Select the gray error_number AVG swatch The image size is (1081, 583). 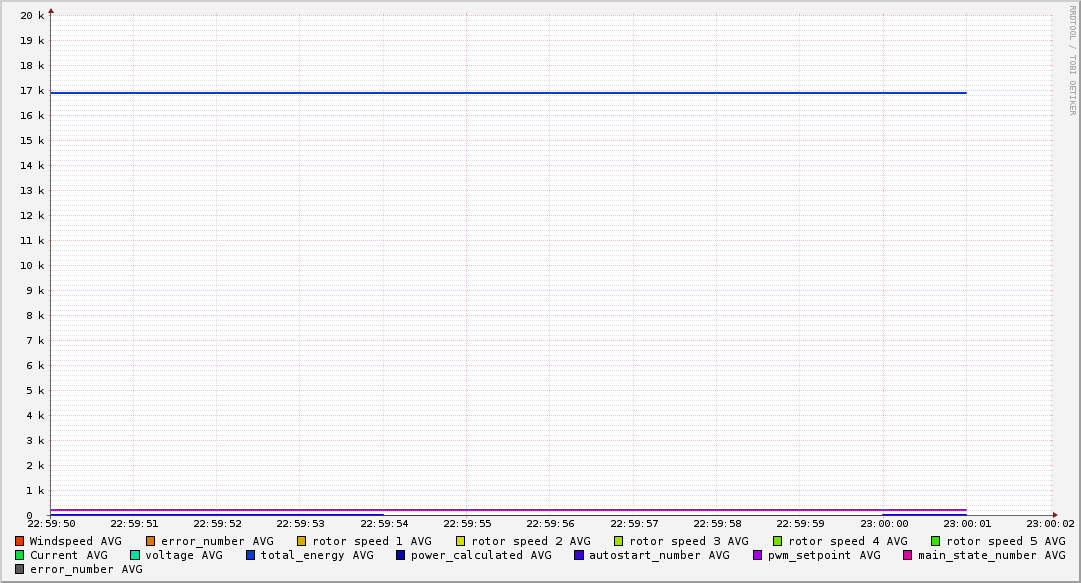tap(20, 569)
